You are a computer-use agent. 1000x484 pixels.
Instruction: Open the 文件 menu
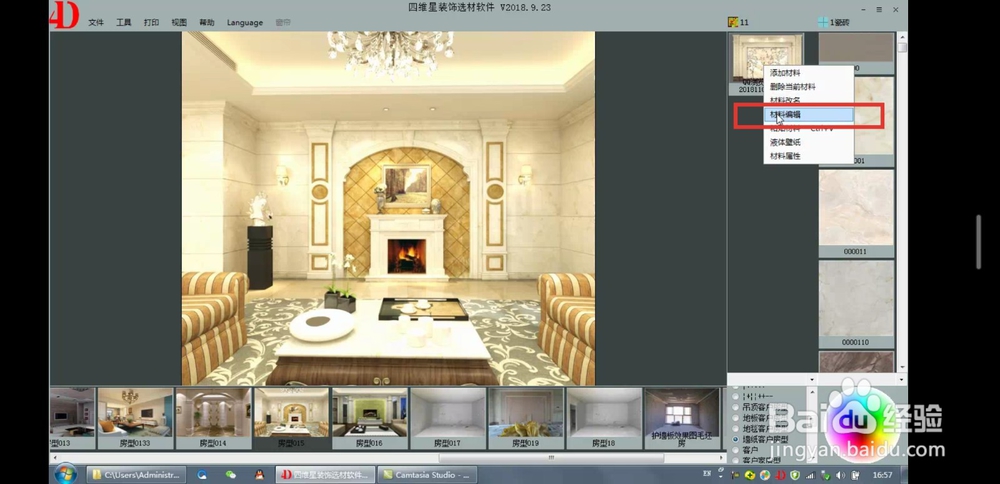[96, 22]
